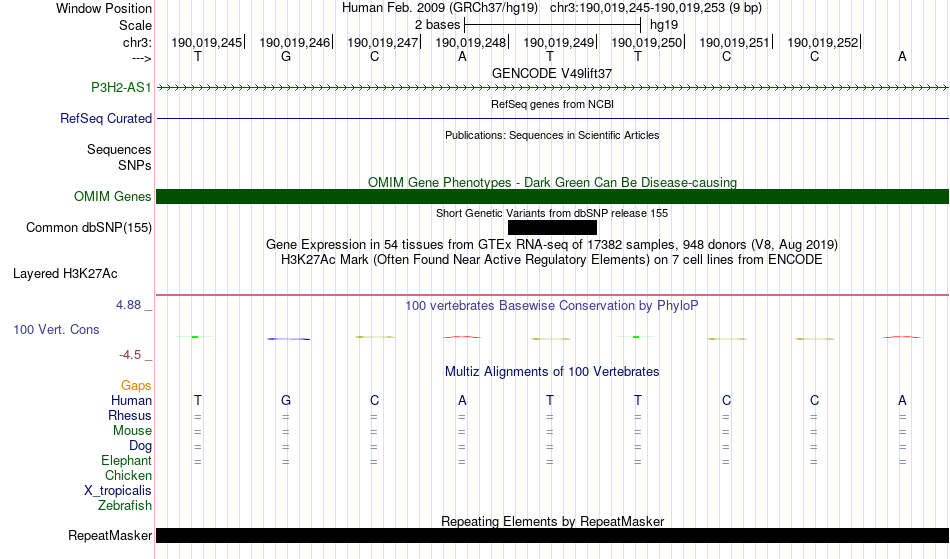The height and width of the screenshot is (559, 950).
Task: Click the -4.5 PhyloP lower scale value
Action: pyautogui.click(x=130, y=355)
